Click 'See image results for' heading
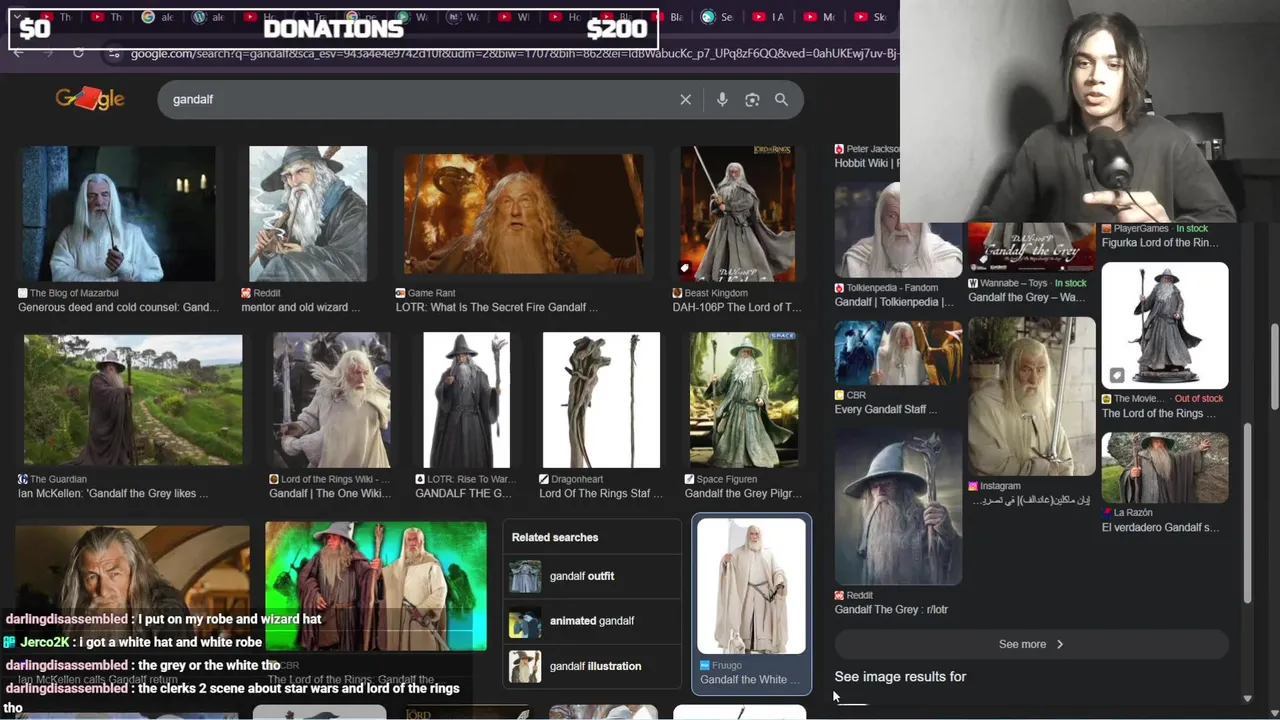The image size is (1280, 720). [900, 677]
